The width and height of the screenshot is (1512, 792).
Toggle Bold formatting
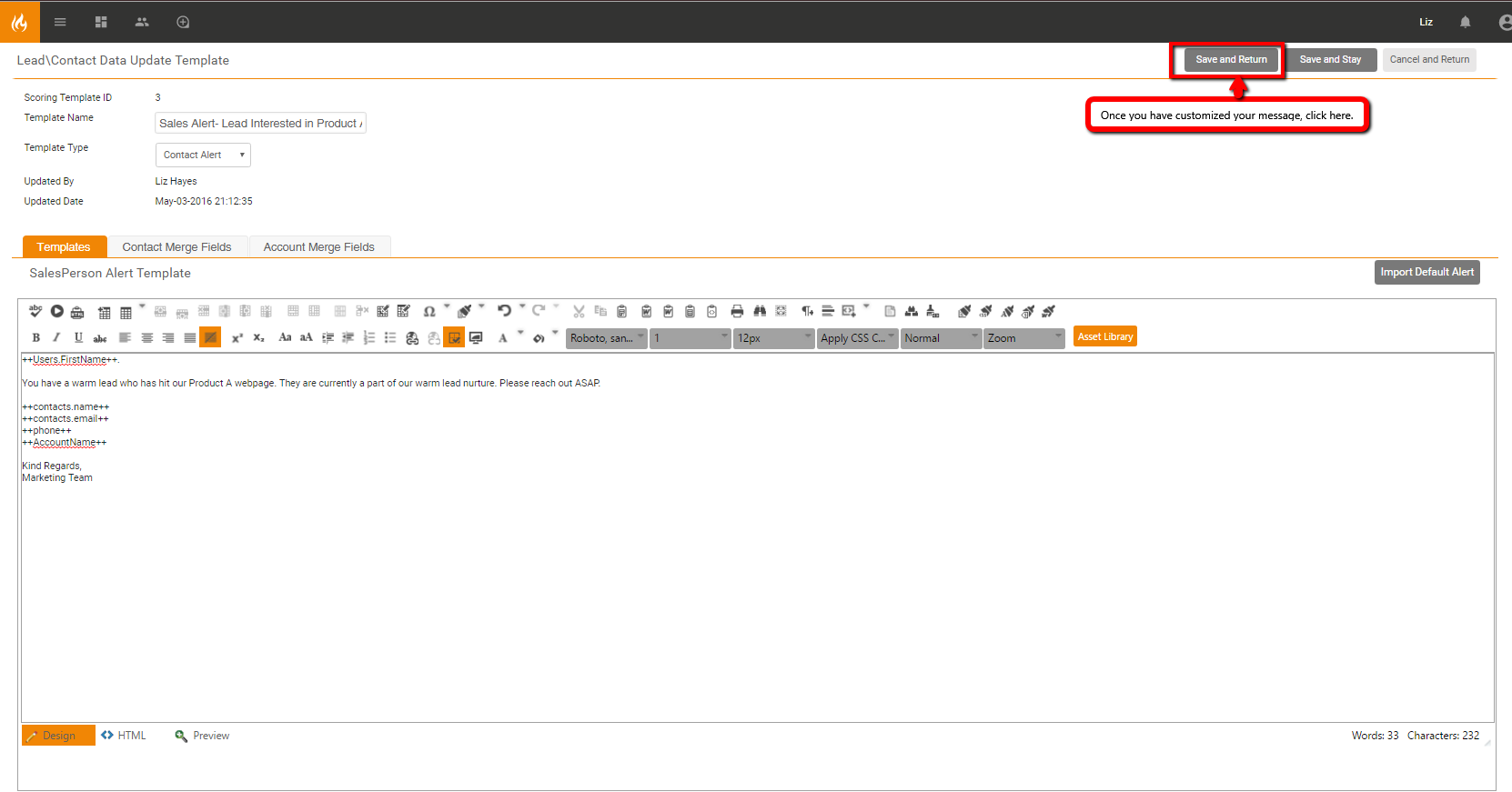pyautogui.click(x=36, y=337)
